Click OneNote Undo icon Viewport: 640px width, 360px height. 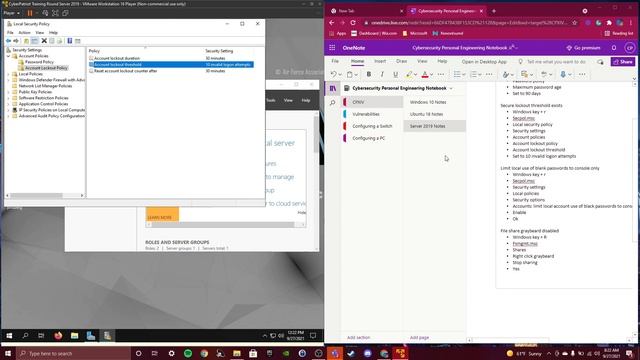click(x=333, y=74)
